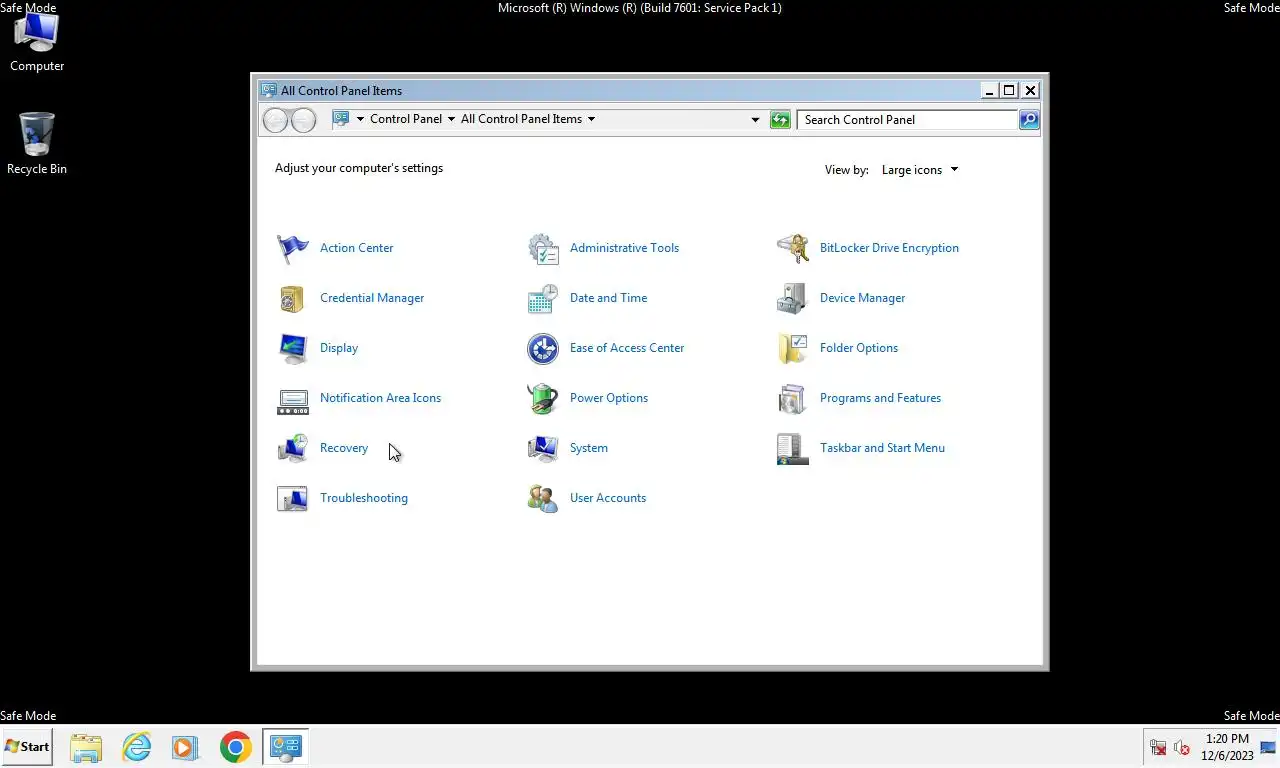Open the Taskbar and Start Menu icon
The image size is (1280, 768).
(793, 448)
